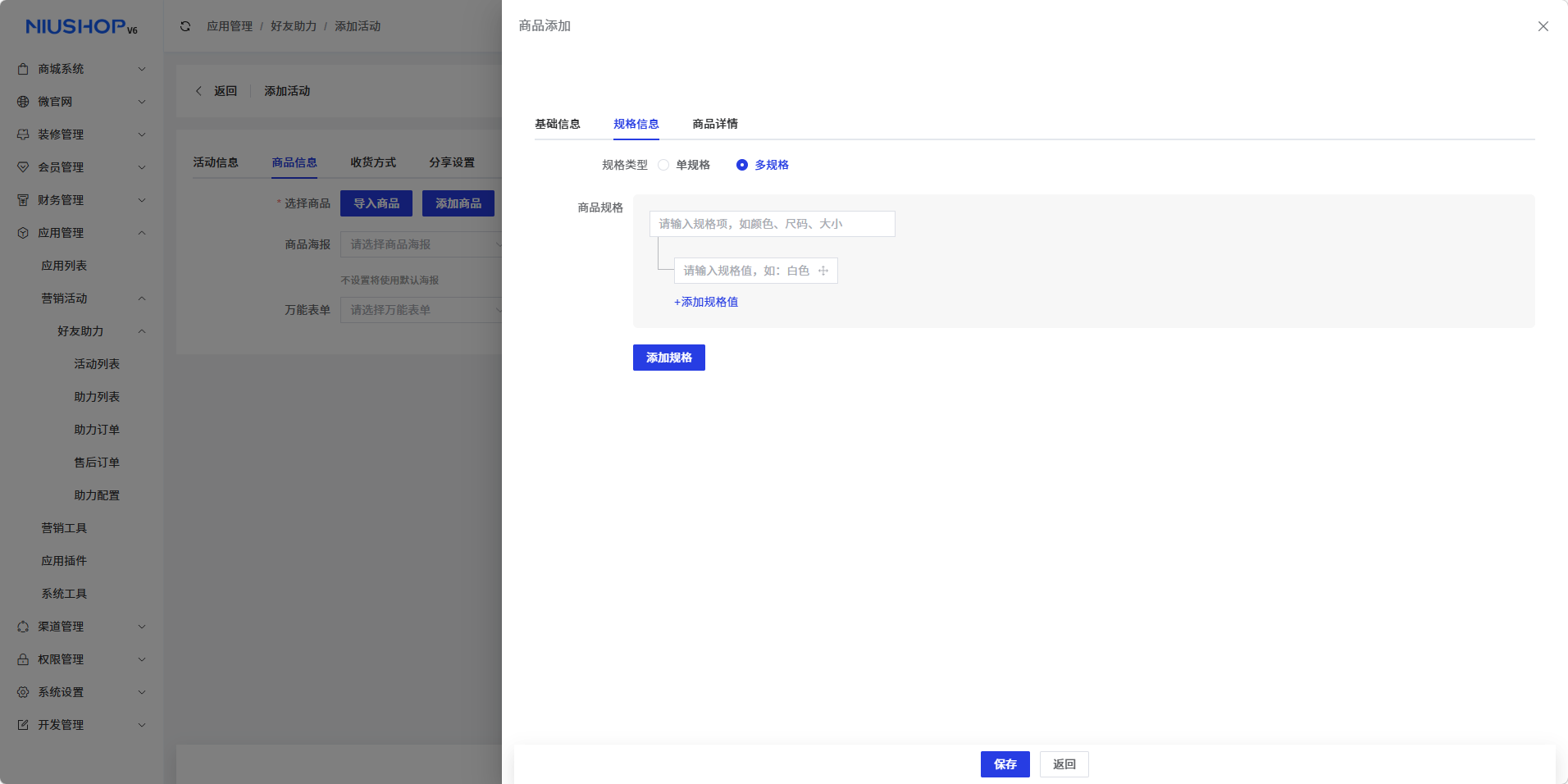Open the 商品海报 dropdown
The width and height of the screenshot is (1568, 784).
coord(421,244)
